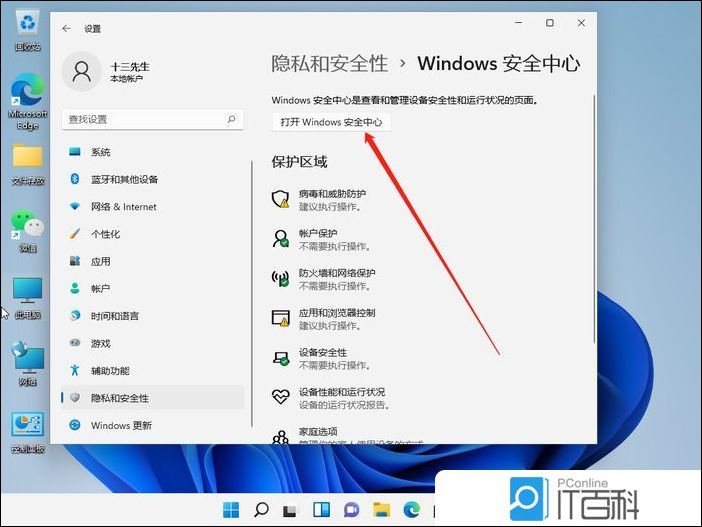Open the 十三先生 local account profile

[x=107, y=72]
